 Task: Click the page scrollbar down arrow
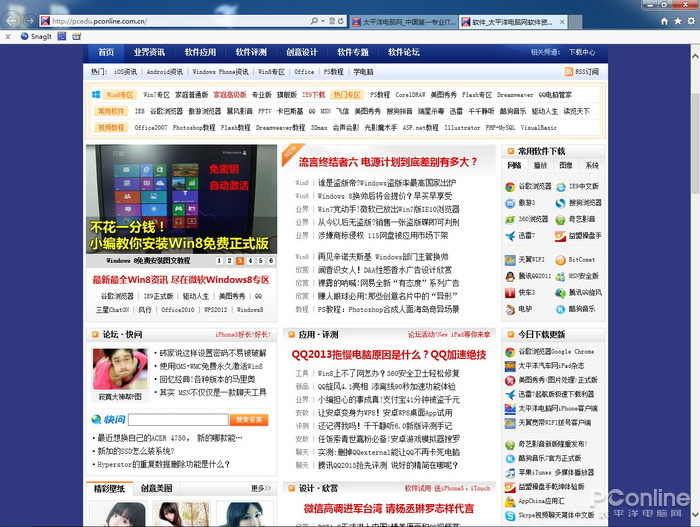695,515
